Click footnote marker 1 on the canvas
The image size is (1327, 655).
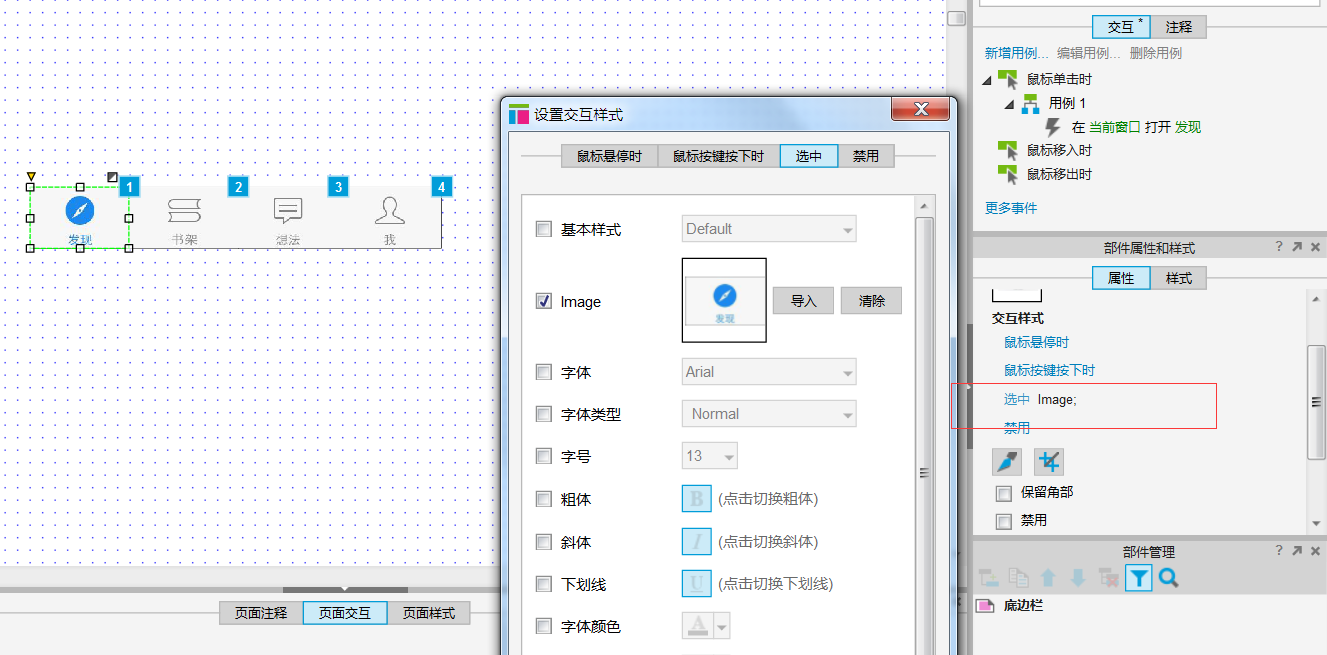pos(130,186)
